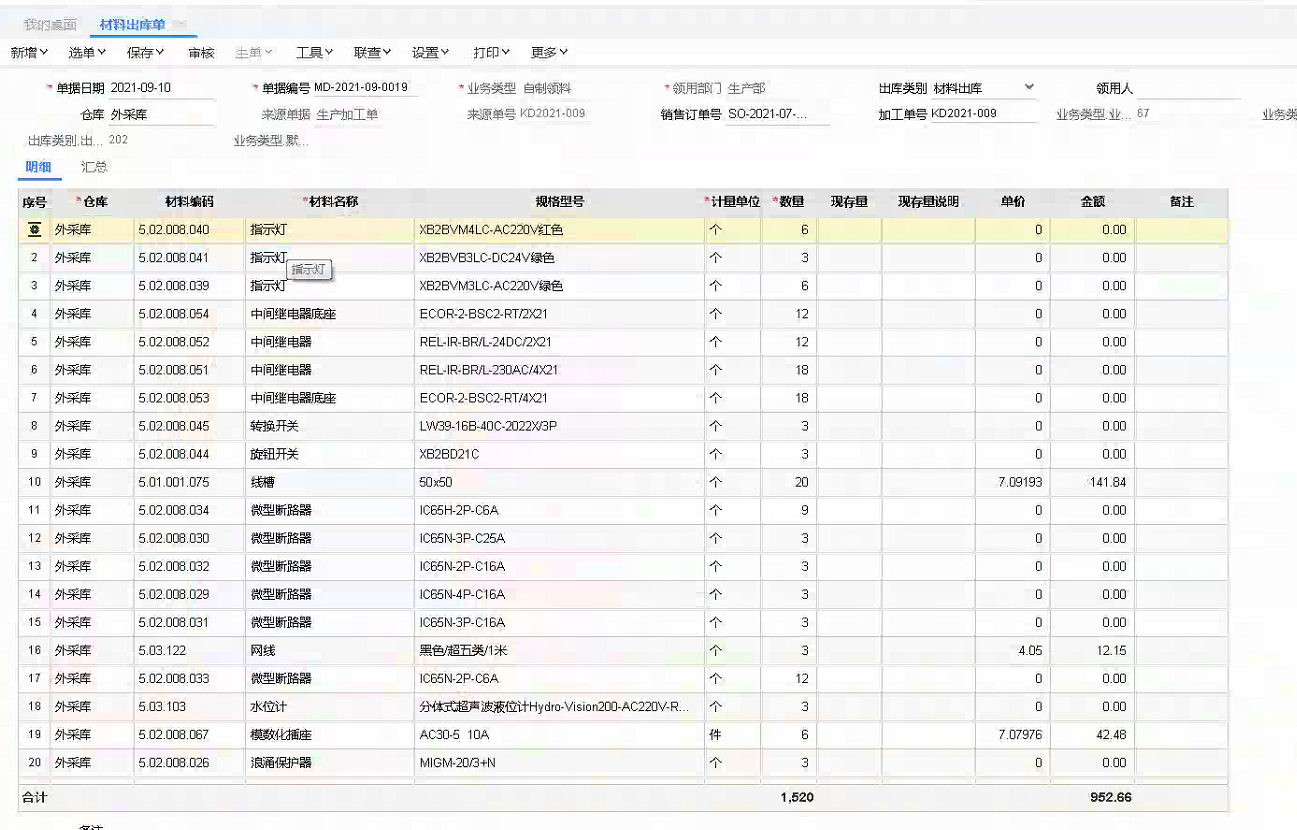Click amount 12.15 in row 16
Screen dimensions: 1297x830
point(1093,650)
